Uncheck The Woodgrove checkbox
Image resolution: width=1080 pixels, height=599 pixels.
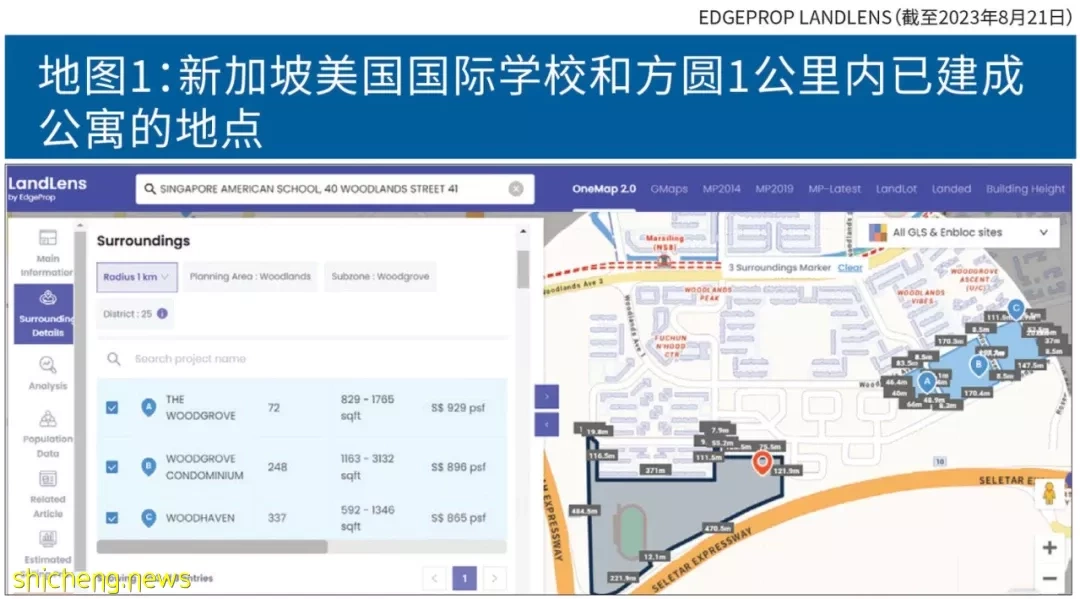[112, 408]
